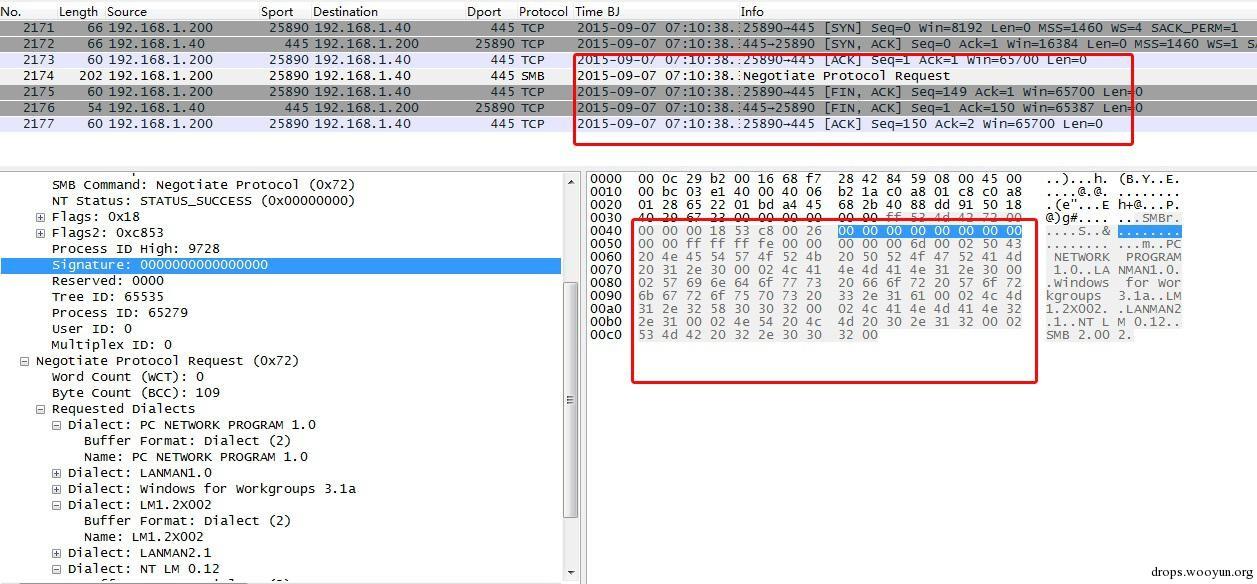Select the SMB Command: Negotiate Protocol field
This screenshot has height=584, width=1257.
pos(203,185)
